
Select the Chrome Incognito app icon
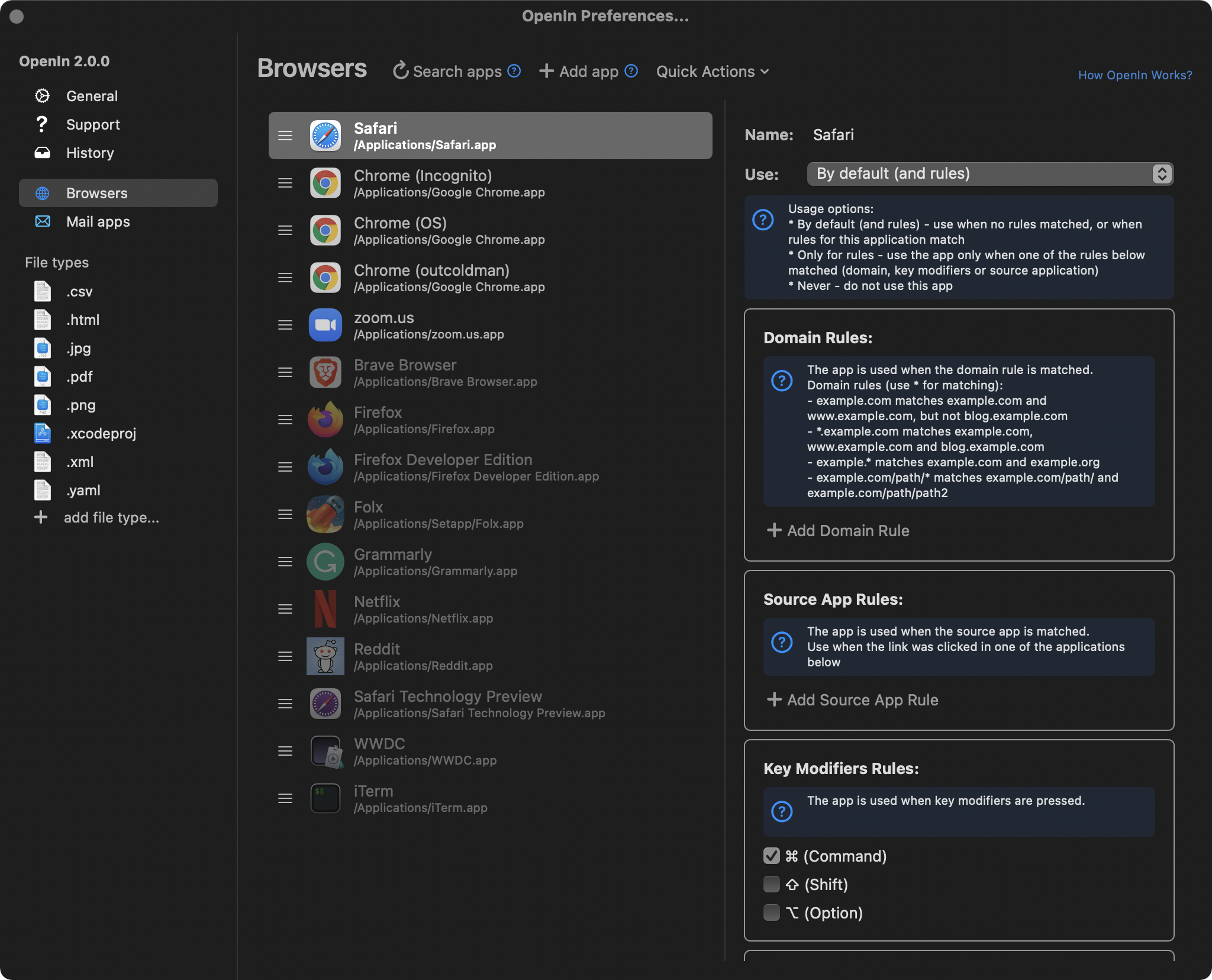point(326,182)
